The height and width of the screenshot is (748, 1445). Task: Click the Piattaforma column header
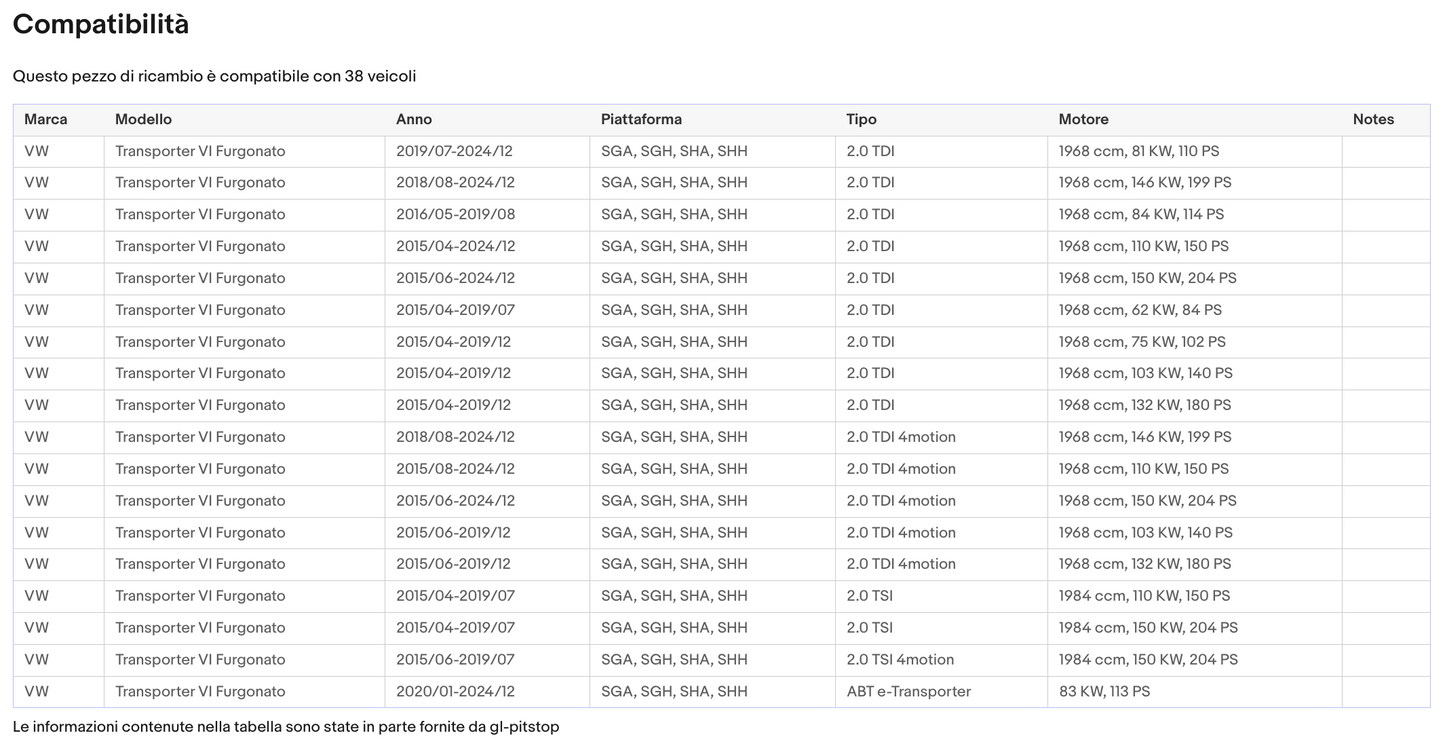(641, 119)
